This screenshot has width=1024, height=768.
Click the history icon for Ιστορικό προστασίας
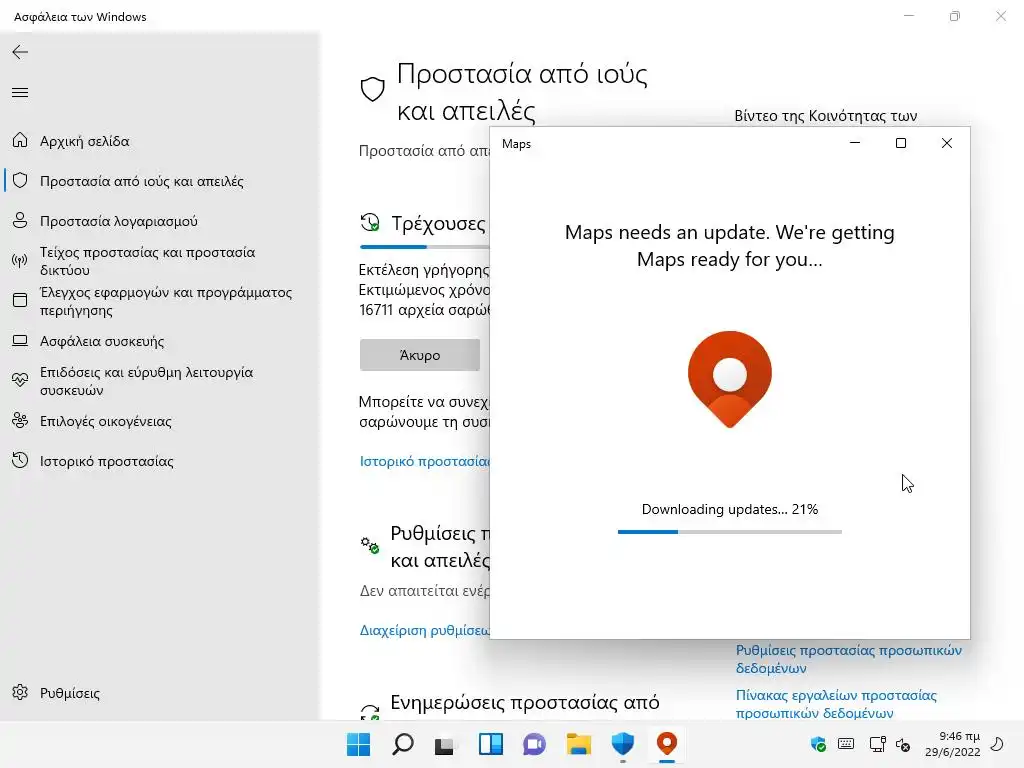[20, 460]
